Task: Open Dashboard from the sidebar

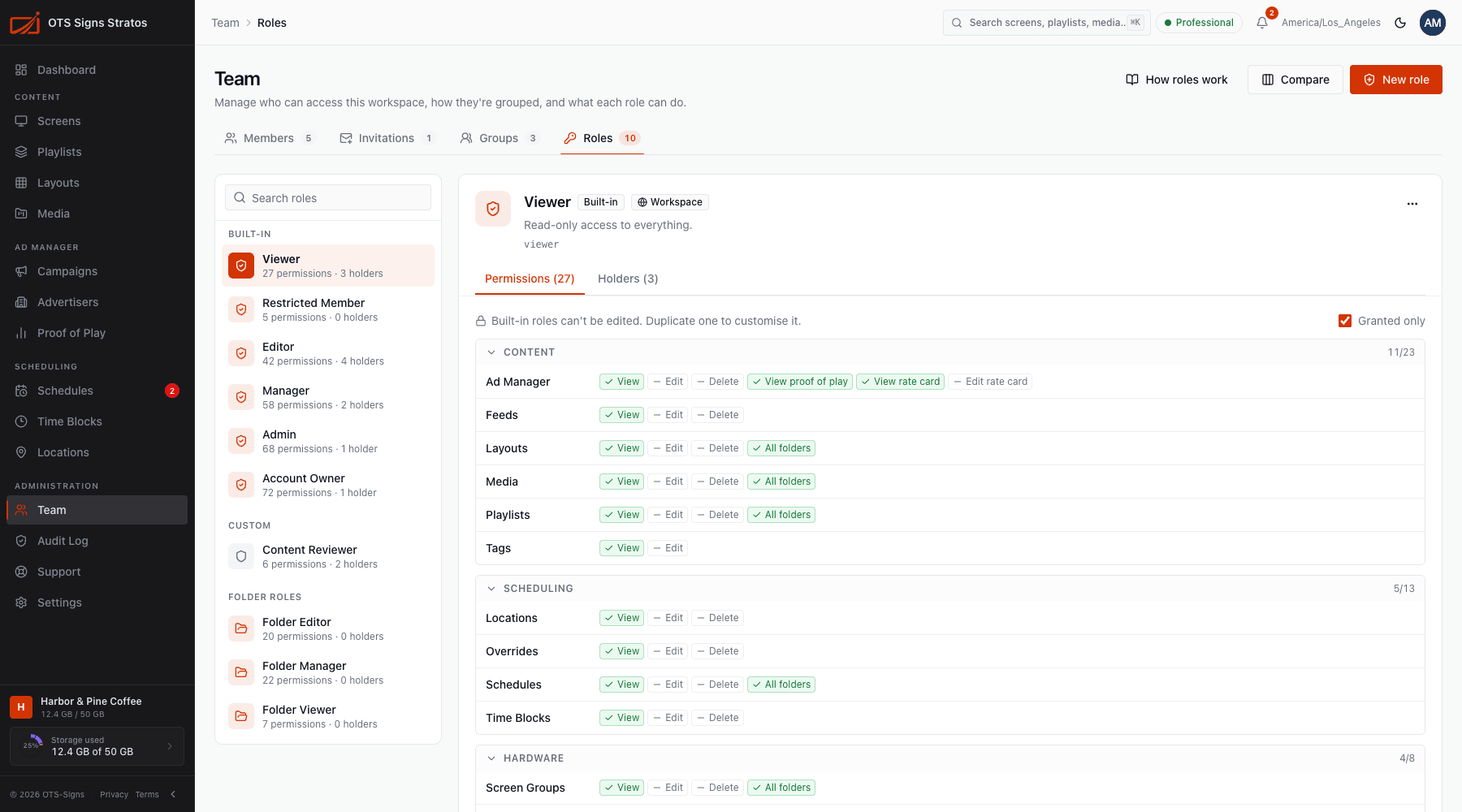Action: [x=97, y=70]
